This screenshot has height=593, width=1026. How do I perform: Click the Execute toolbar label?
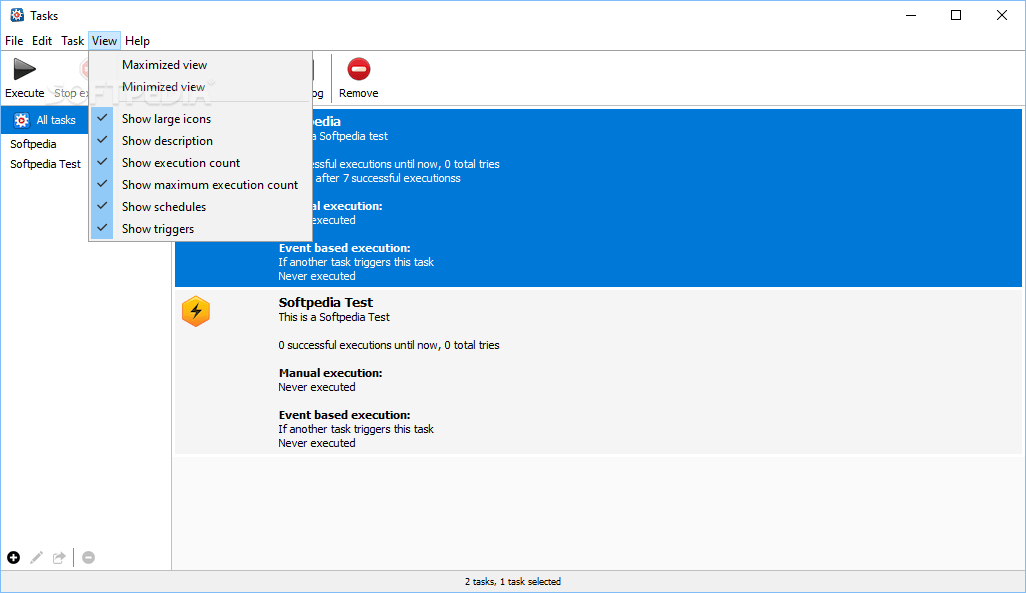click(25, 93)
